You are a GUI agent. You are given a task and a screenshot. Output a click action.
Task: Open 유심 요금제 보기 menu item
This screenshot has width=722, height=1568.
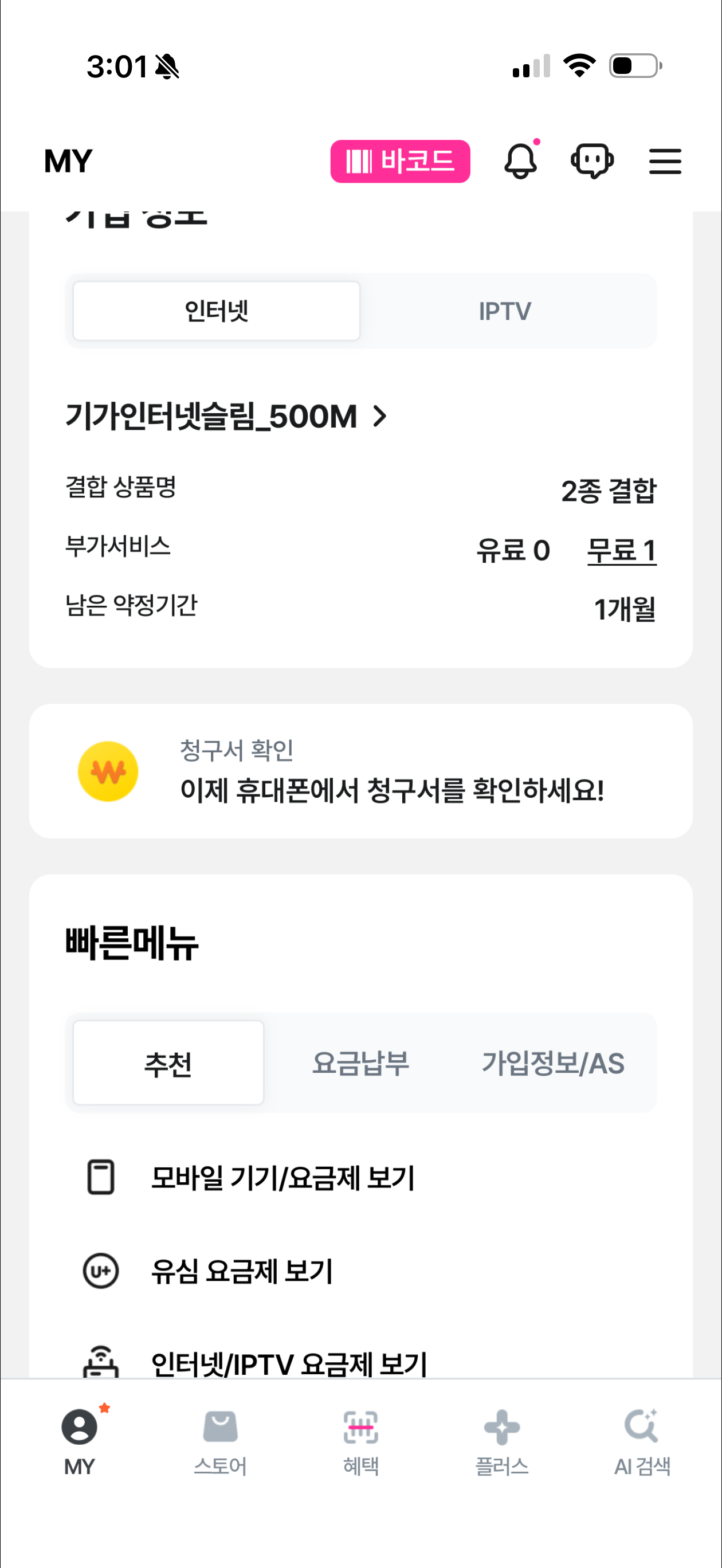(x=242, y=1271)
